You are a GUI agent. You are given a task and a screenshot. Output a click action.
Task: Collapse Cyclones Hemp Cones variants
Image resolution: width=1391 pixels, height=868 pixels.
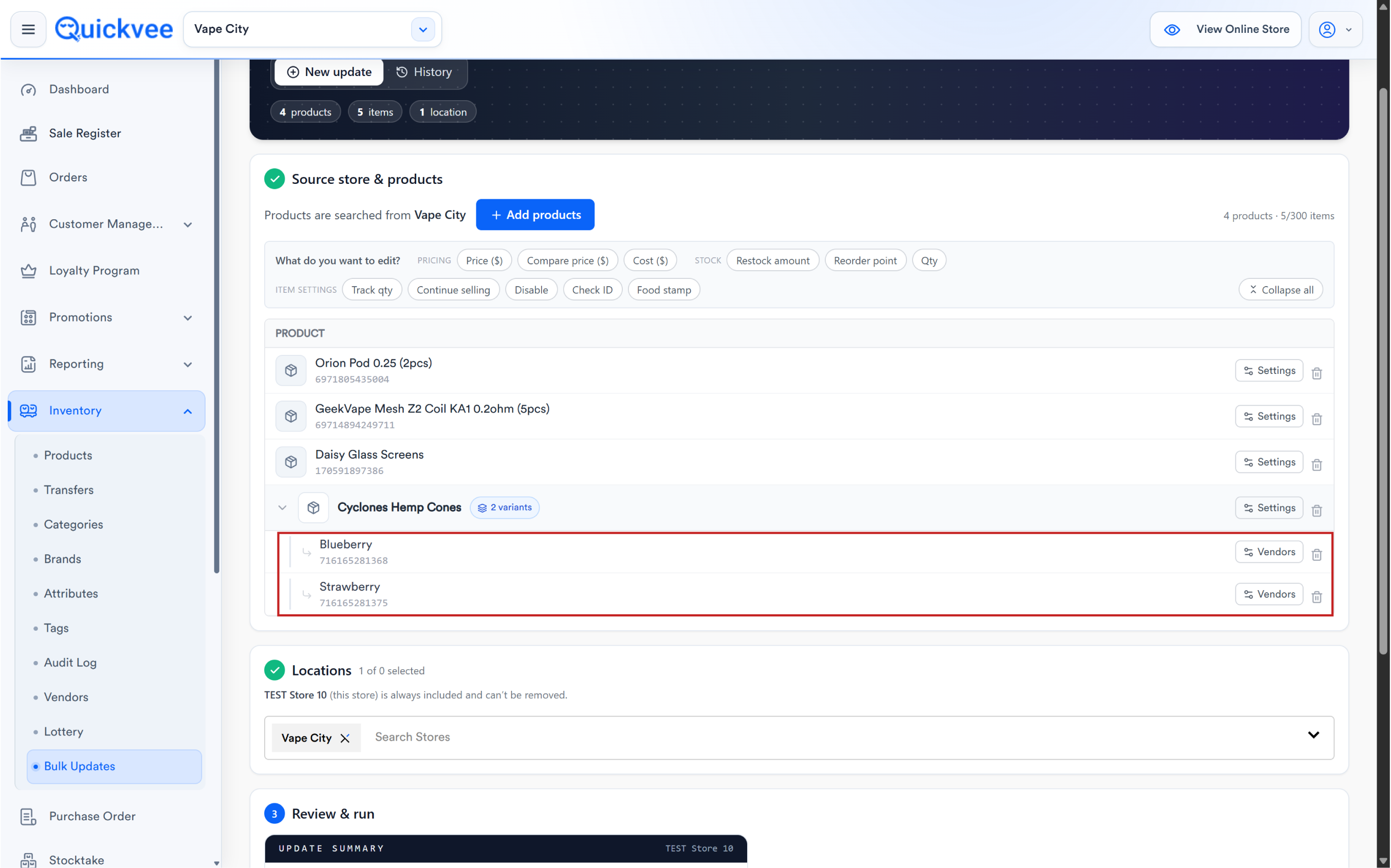point(282,507)
